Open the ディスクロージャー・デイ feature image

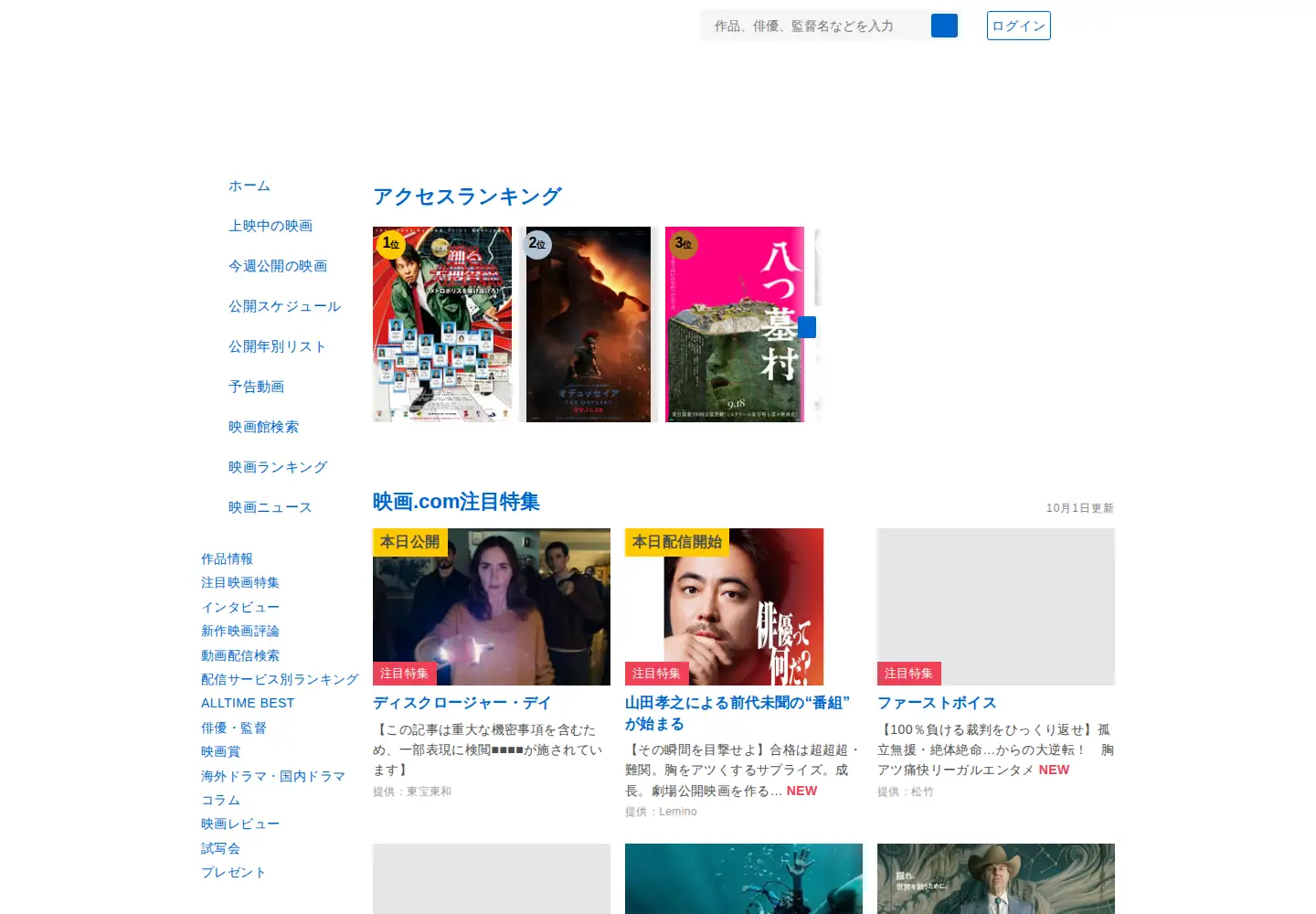point(492,607)
